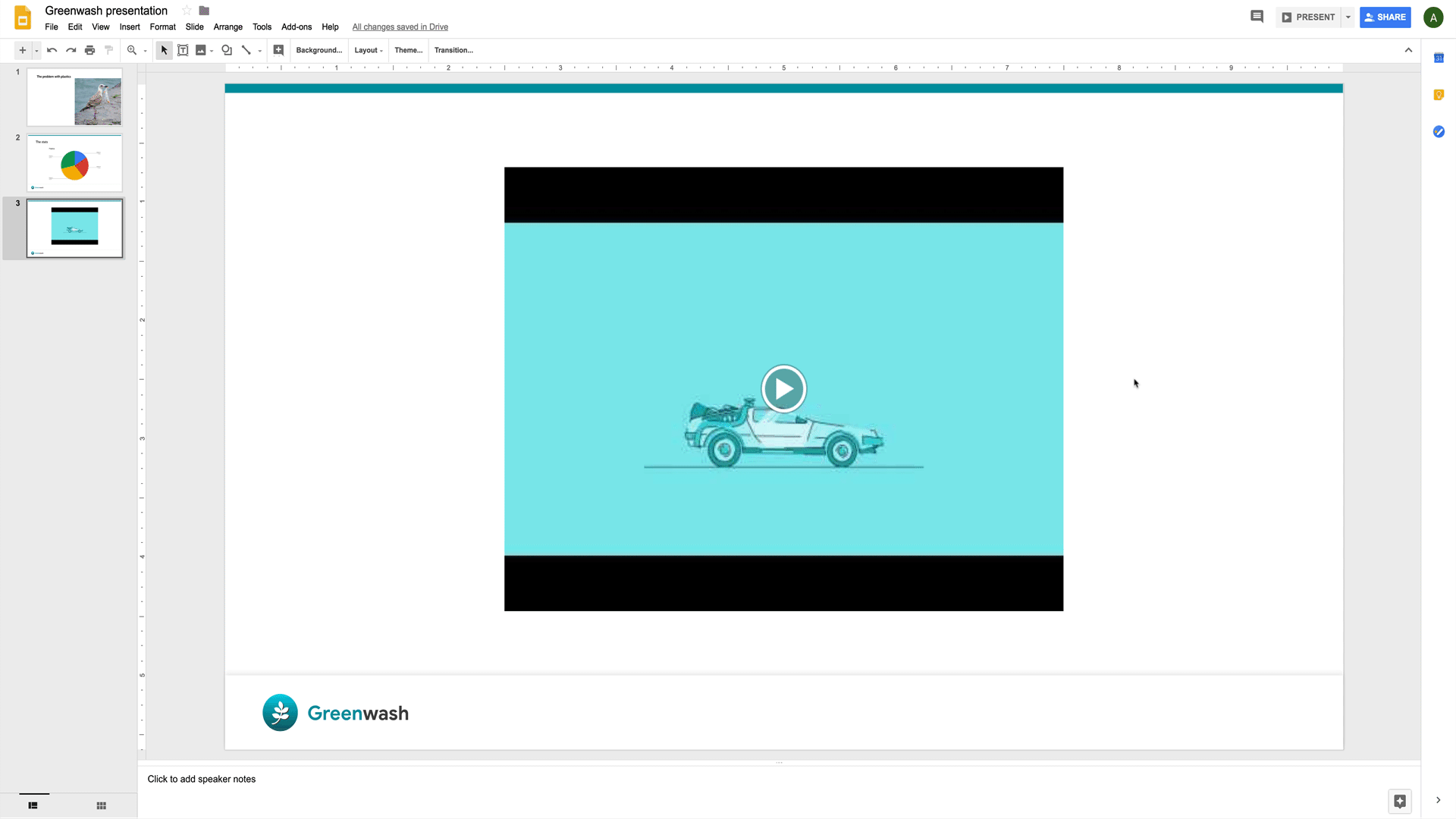This screenshot has height=819, width=1456.
Task: Open the Help menu
Action: coord(330,27)
